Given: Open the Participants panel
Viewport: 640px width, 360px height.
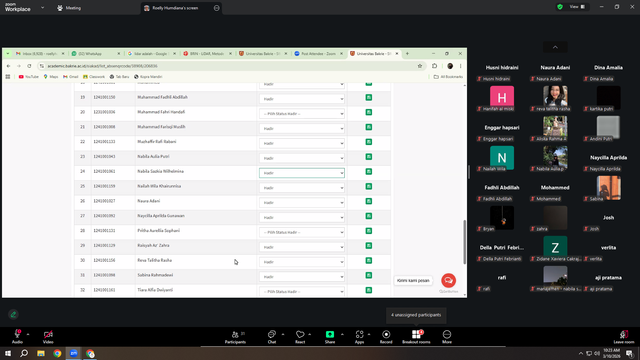Looking at the screenshot, I should click(236, 336).
